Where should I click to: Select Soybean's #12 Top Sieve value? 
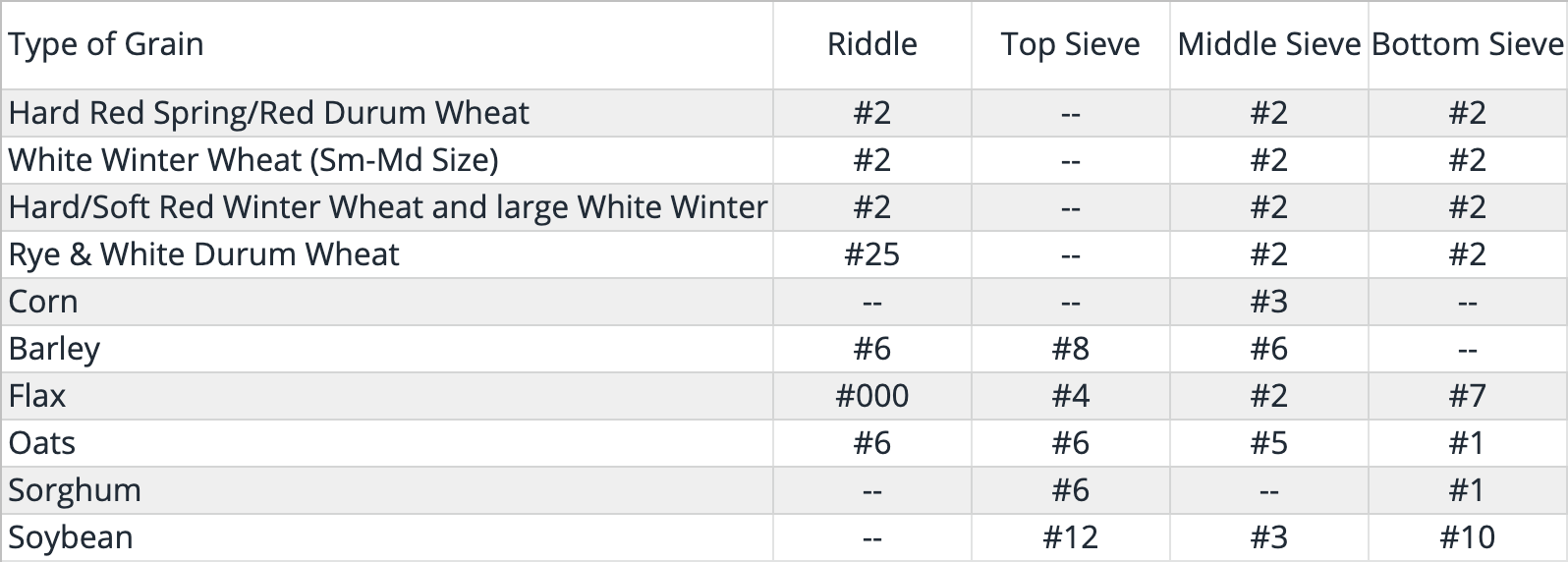click(x=1070, y=537)
